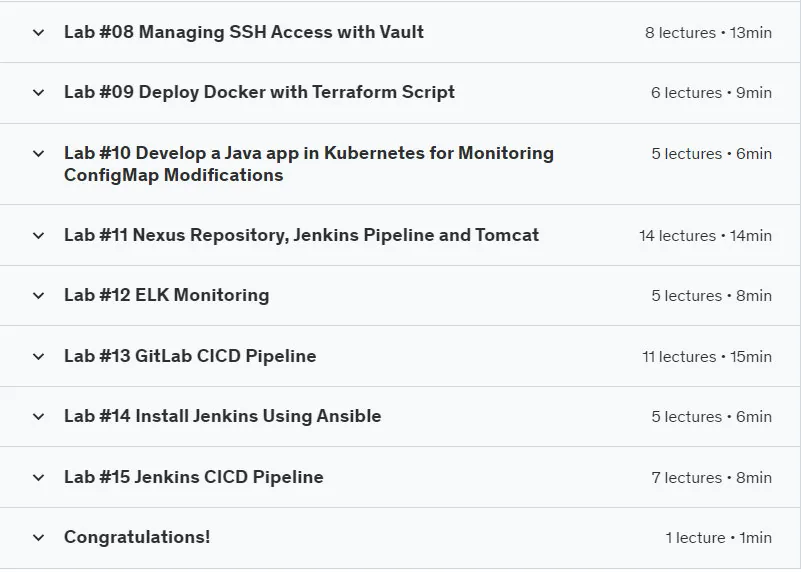The height and width of the screenshot is (572, 801).
Task: Open Lab #11 Nexus Repository, Jenkins Pipeline title
Action: pyautogui.click(x=301, y=235)
